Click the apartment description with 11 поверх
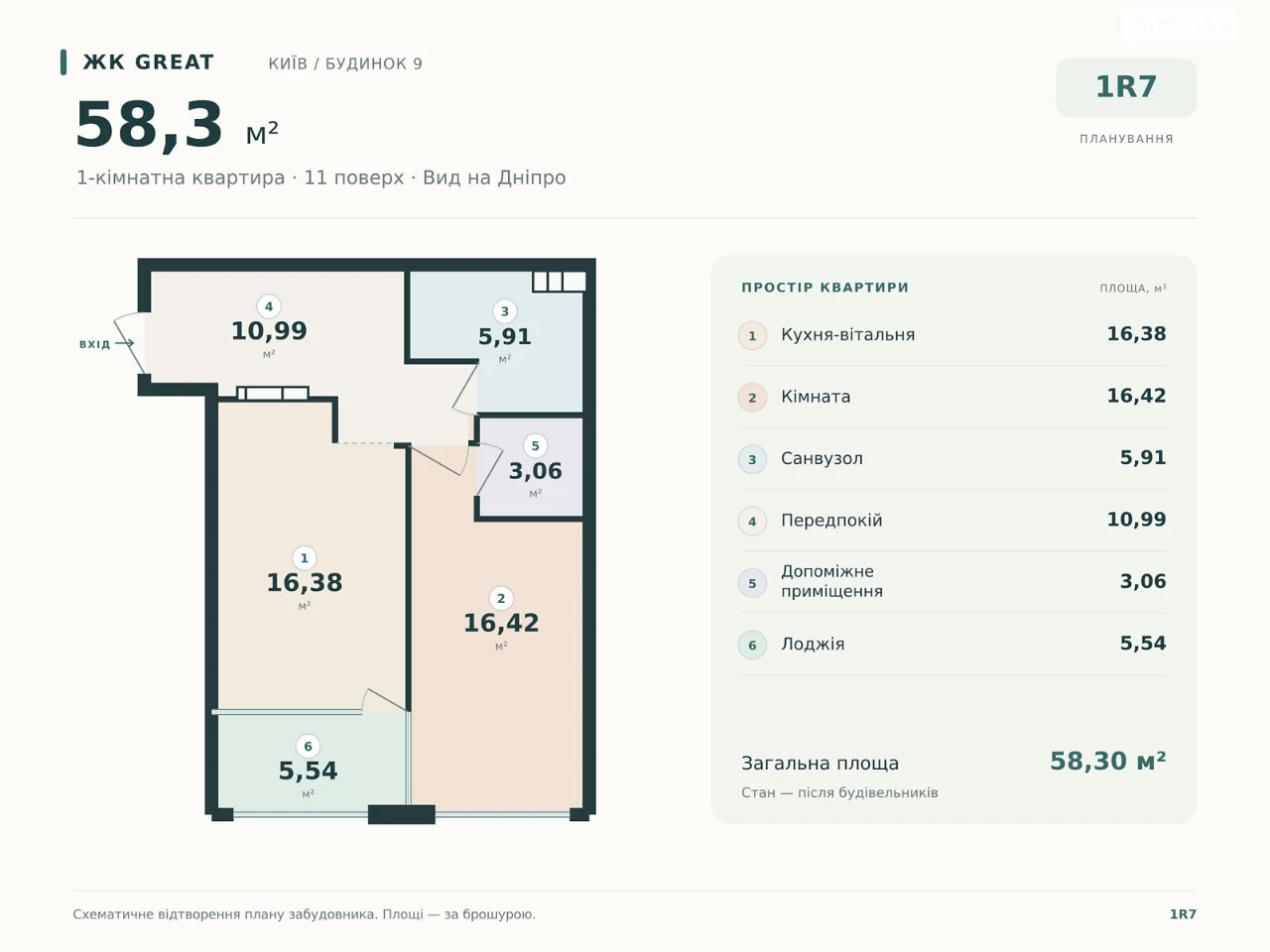 click(320, 178)
